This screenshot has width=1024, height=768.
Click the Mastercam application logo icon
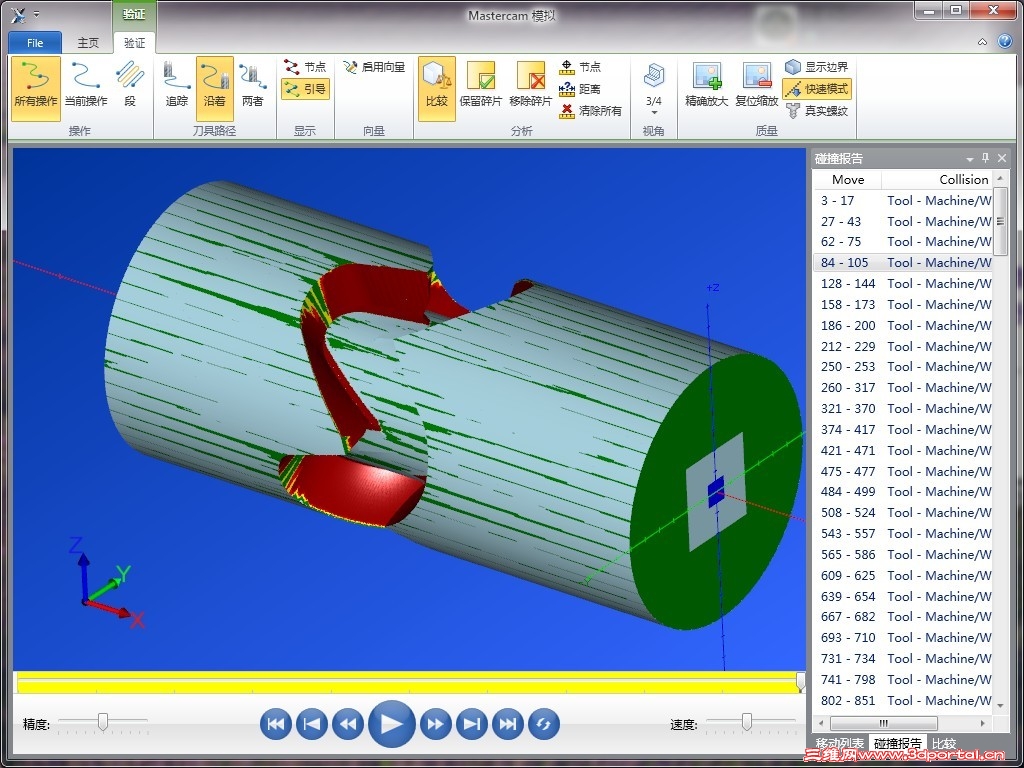[18, 14]
